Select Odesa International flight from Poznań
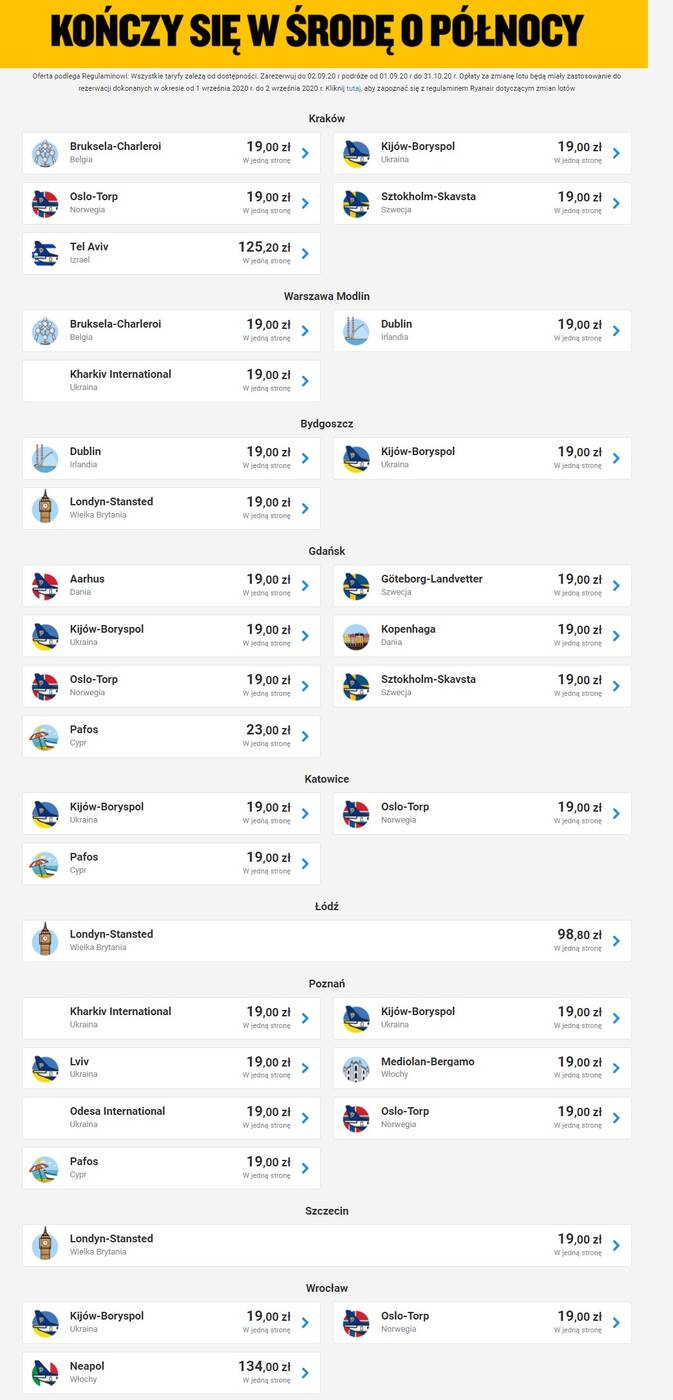The image size is (673, 1400). click(171, 1118)
